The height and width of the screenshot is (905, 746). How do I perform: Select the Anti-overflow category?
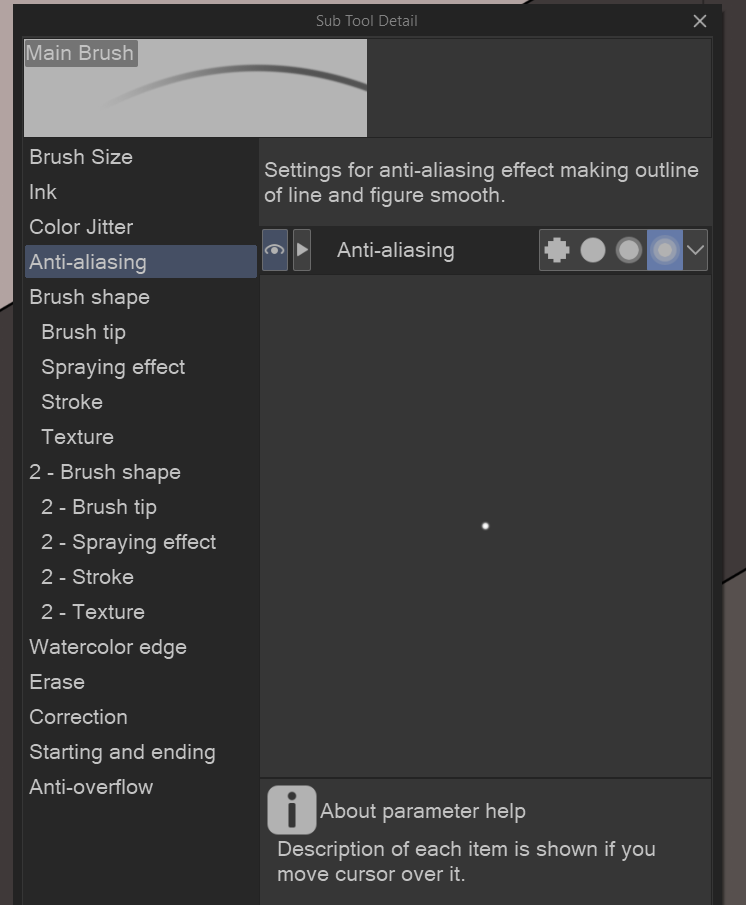[x=91, y=787]
